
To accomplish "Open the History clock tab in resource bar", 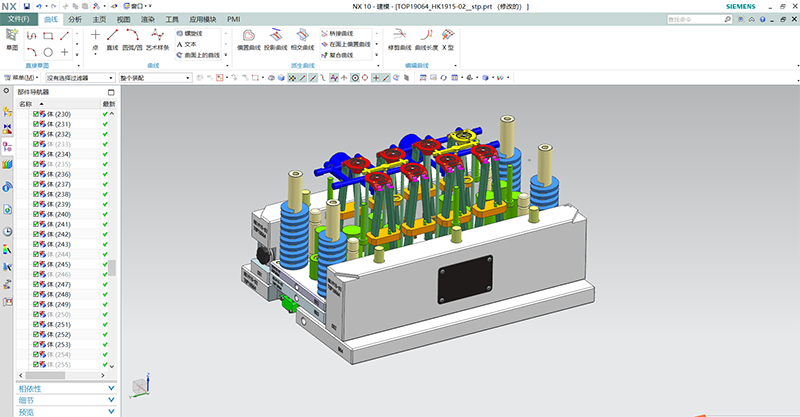I will [7, 232].
